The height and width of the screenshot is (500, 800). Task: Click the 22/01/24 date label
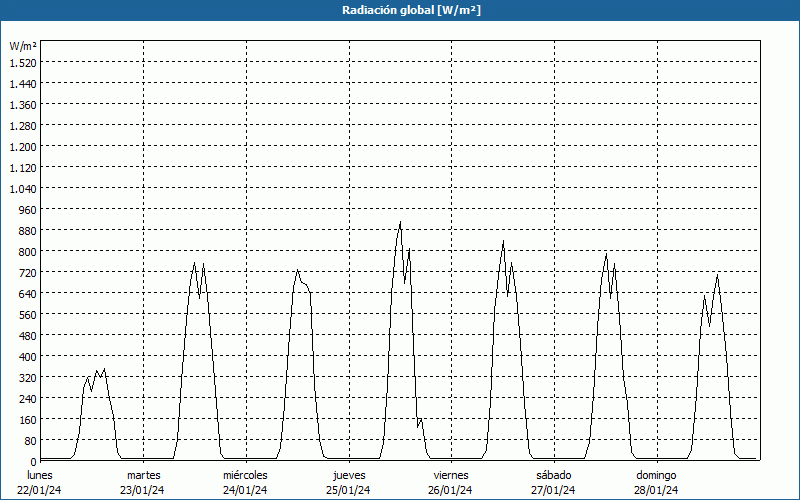39,490
